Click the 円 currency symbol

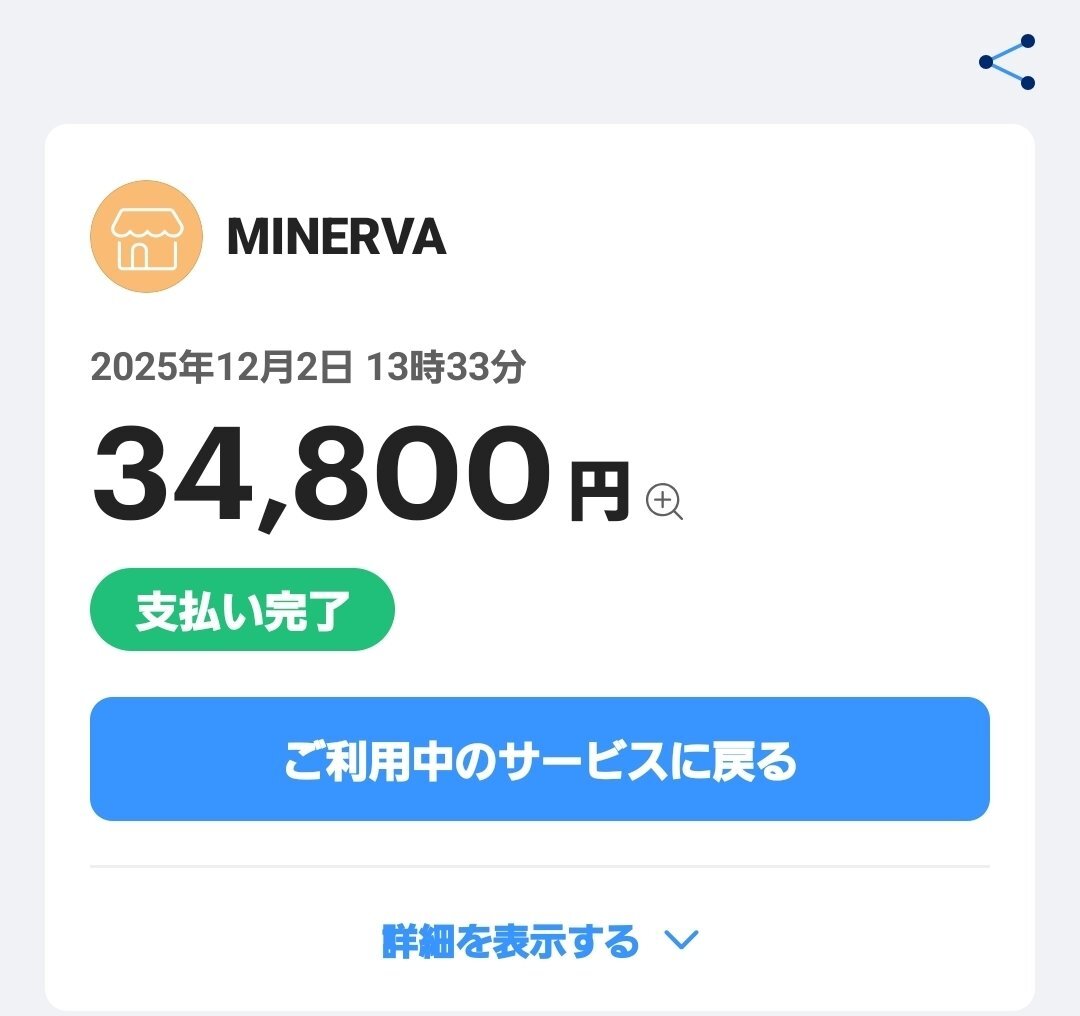pos(600,491)
